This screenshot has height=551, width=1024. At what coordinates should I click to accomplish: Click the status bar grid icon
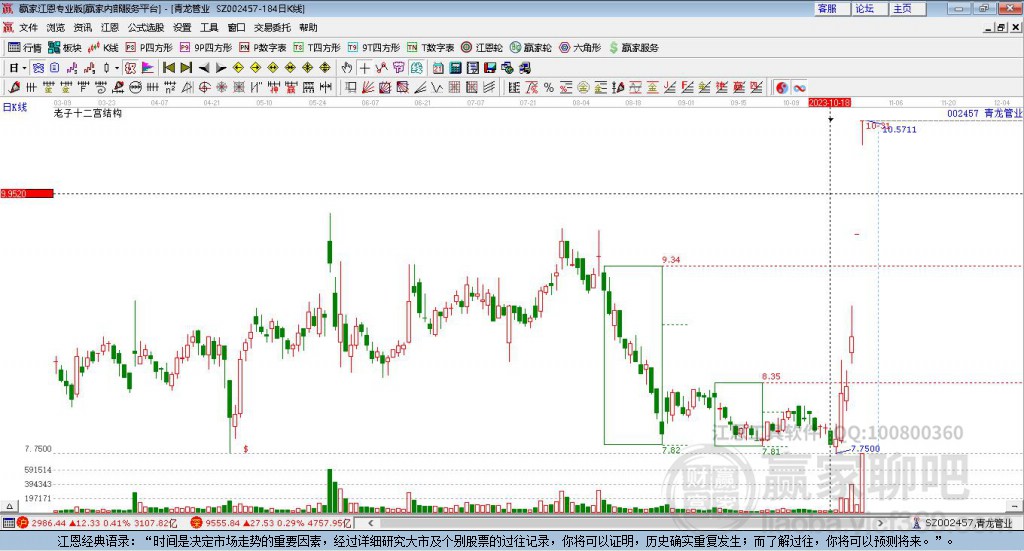tap(8, 523)
